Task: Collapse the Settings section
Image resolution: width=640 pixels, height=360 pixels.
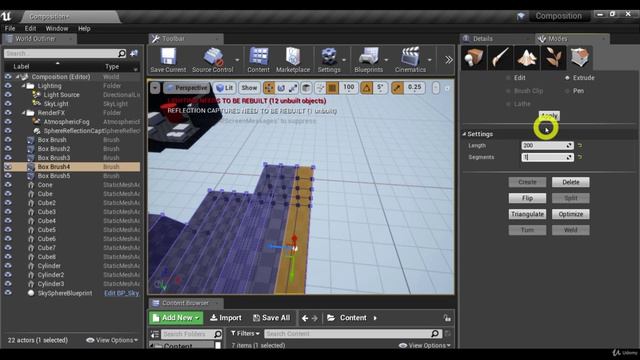Action: 464,134
